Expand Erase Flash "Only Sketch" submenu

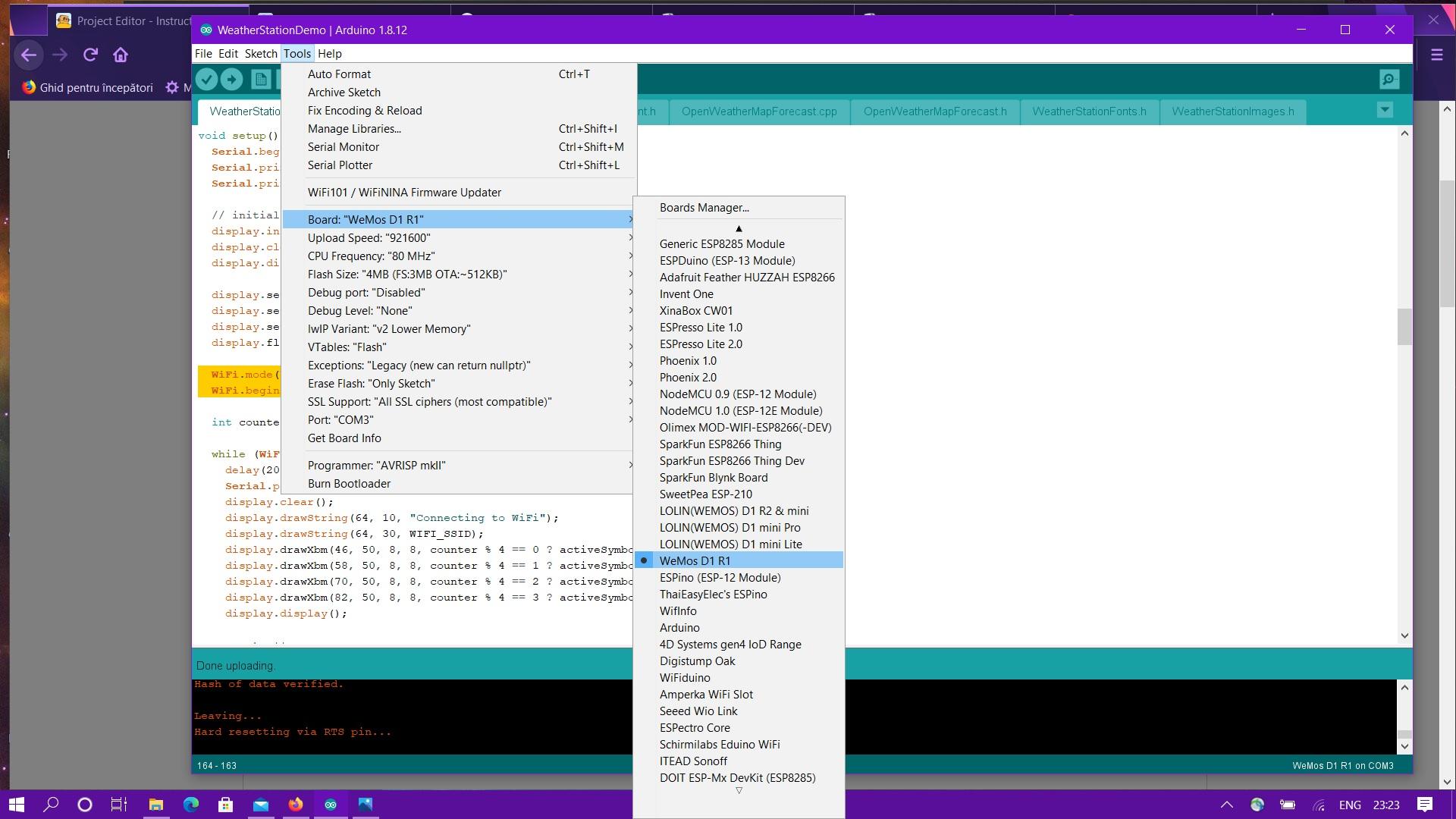pyautogui.click(x=459, y=383)
